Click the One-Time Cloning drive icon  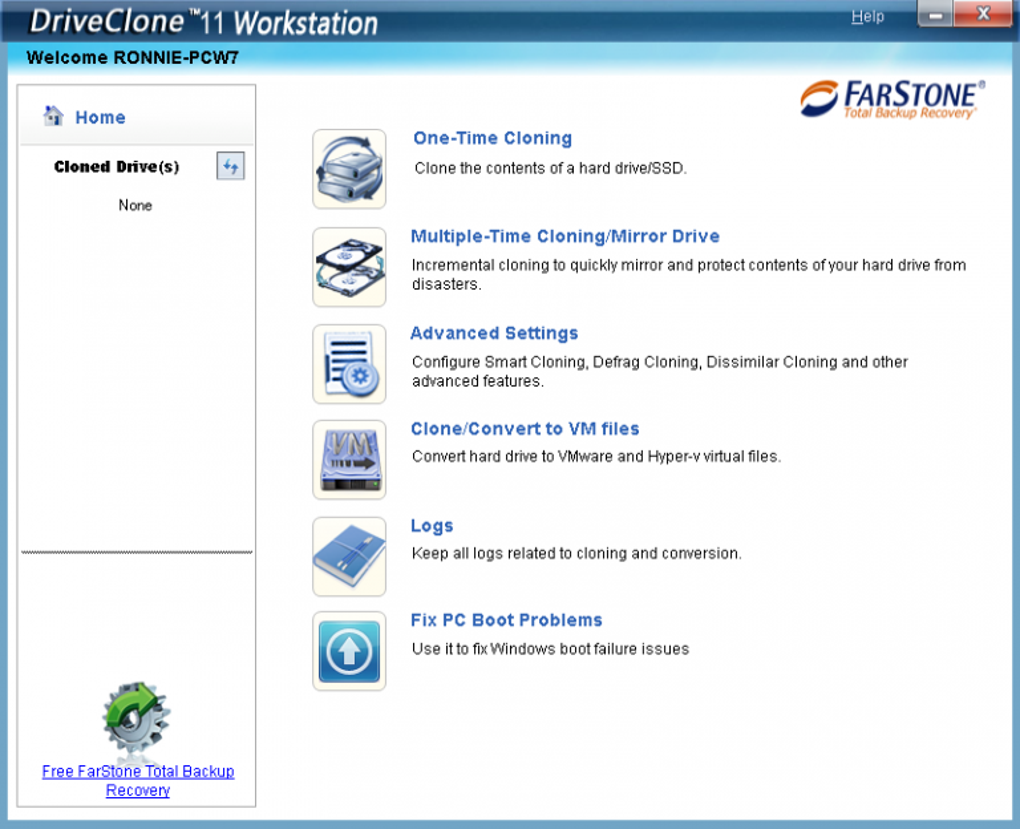coord(349,169)
